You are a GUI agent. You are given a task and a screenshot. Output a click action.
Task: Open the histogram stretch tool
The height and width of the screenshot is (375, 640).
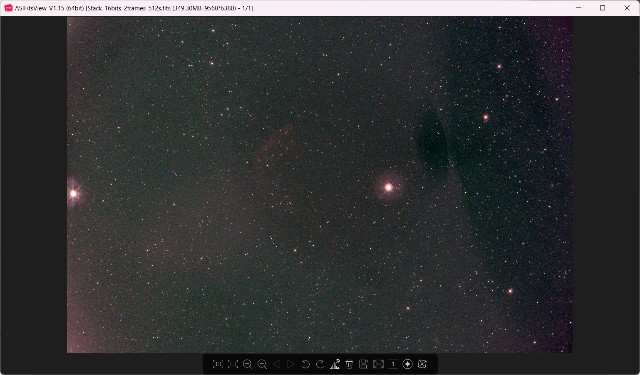coord(335,364)
